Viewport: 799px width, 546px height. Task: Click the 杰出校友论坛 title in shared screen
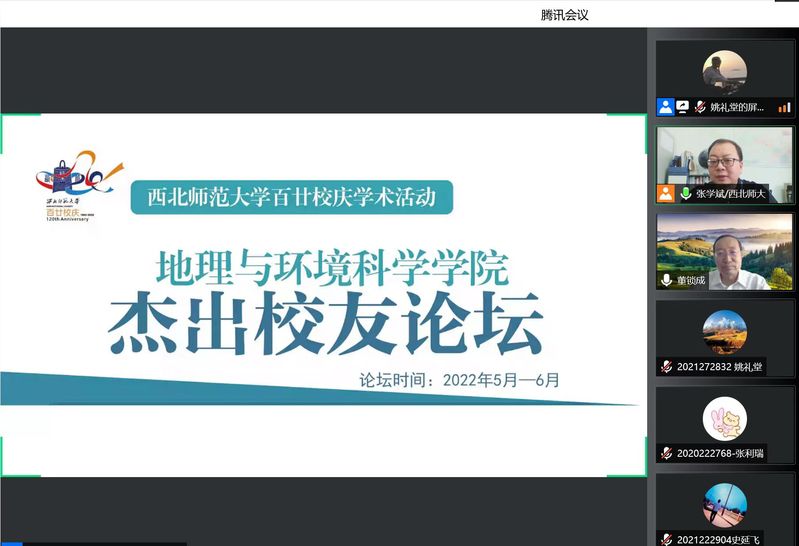tap(326, 324)
